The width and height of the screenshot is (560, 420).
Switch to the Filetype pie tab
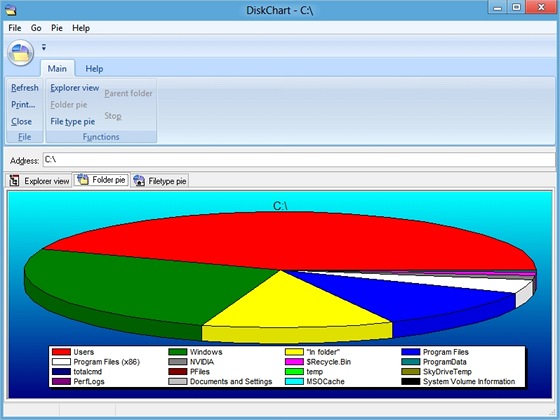159,181
